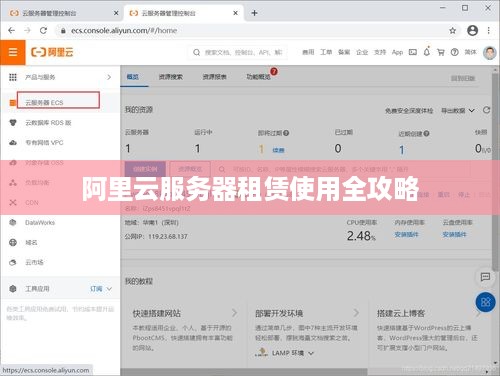
Task: Click 安装插件 under 云盘使用率
Action: (x=454, y=235)
